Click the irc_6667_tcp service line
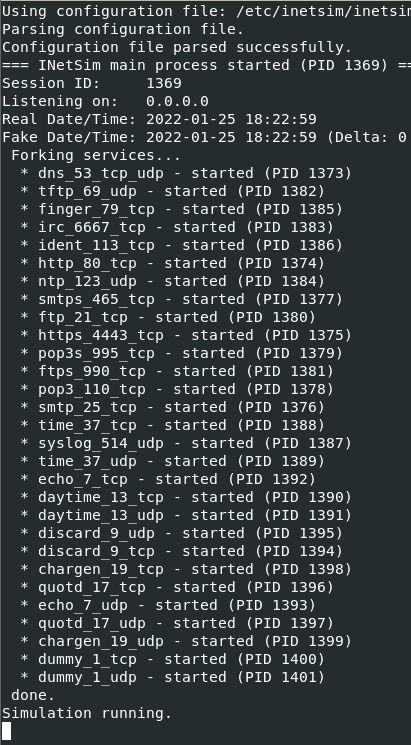Image resolution: width=411 pixels, height=745 pixels. 177,227
